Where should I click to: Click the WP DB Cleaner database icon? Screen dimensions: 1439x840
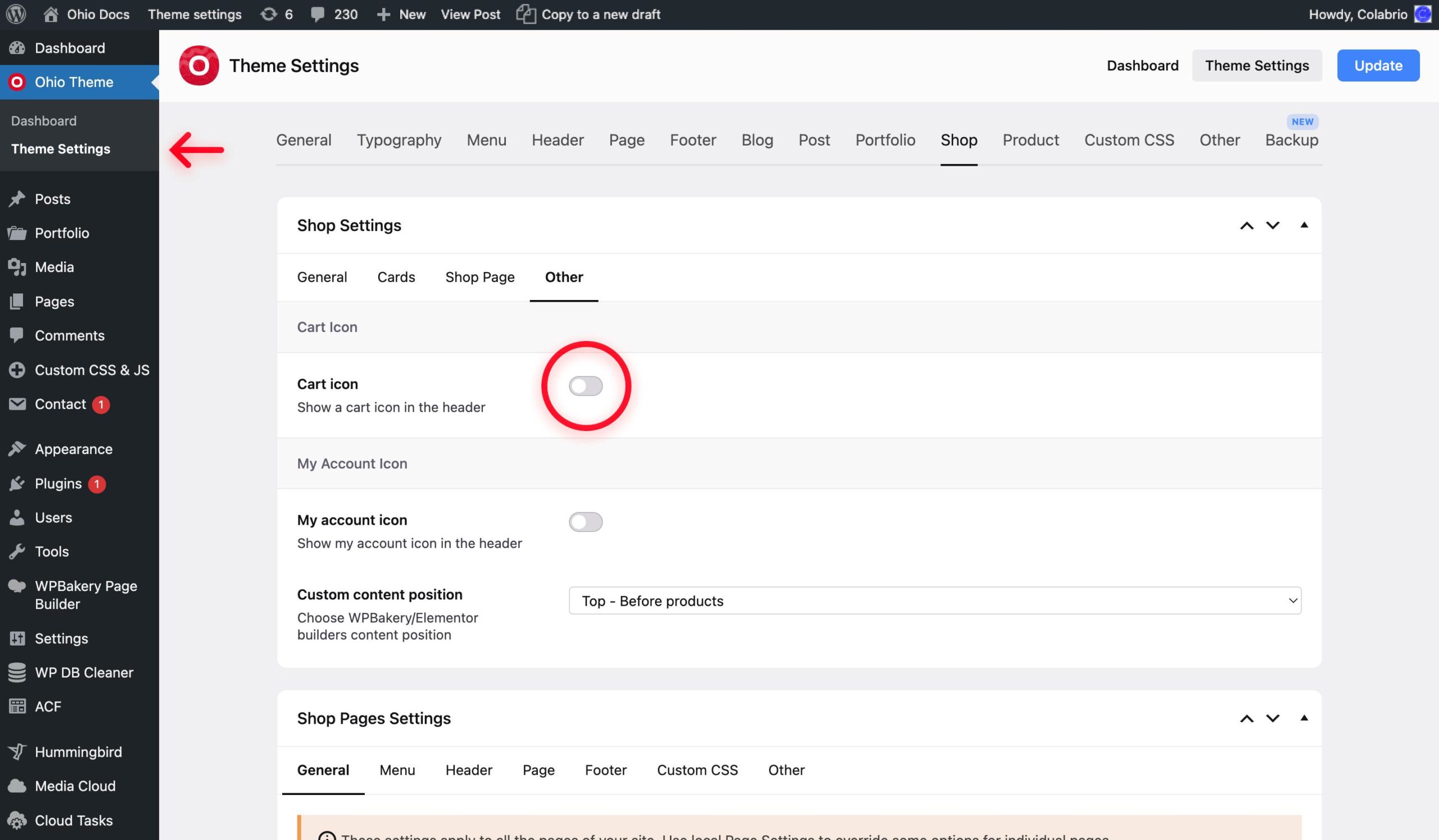pyautogui.click(x=17, y=672)
